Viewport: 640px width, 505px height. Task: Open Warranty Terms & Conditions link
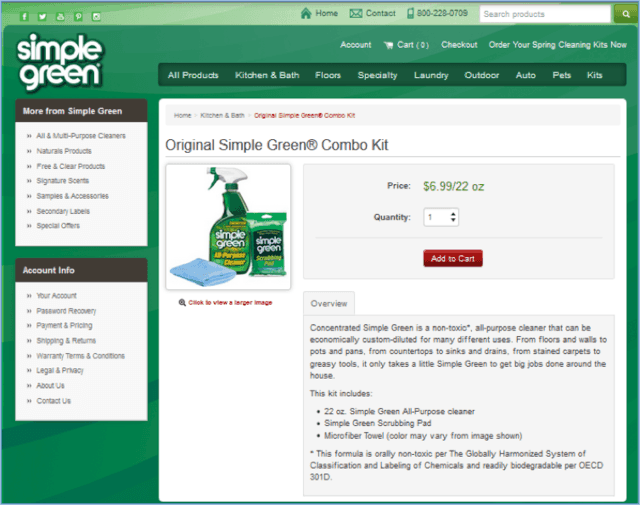tap(80, 356)
